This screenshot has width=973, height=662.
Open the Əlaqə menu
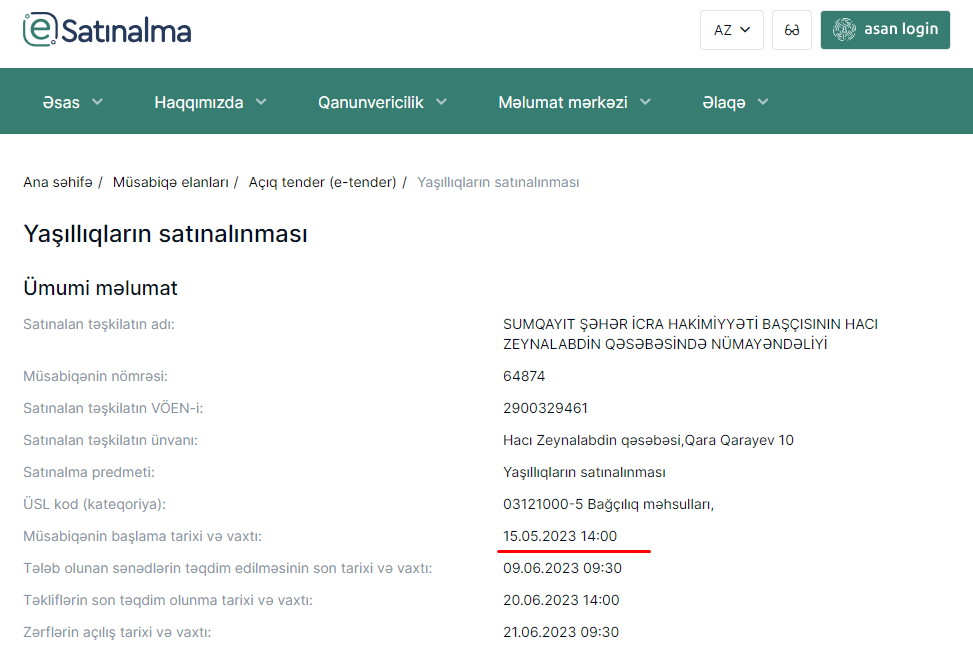pos(735,102)
